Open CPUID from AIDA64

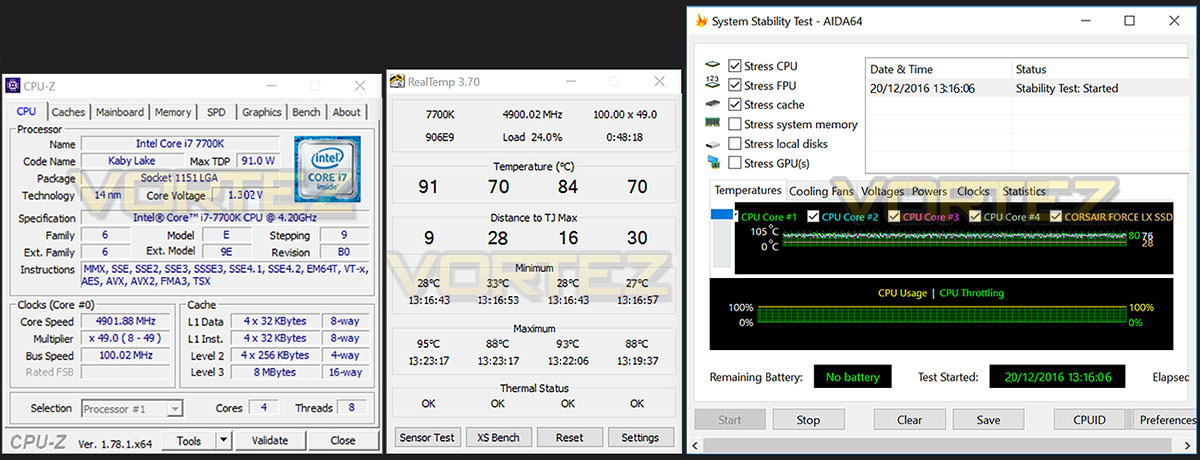coord(1089,420)
